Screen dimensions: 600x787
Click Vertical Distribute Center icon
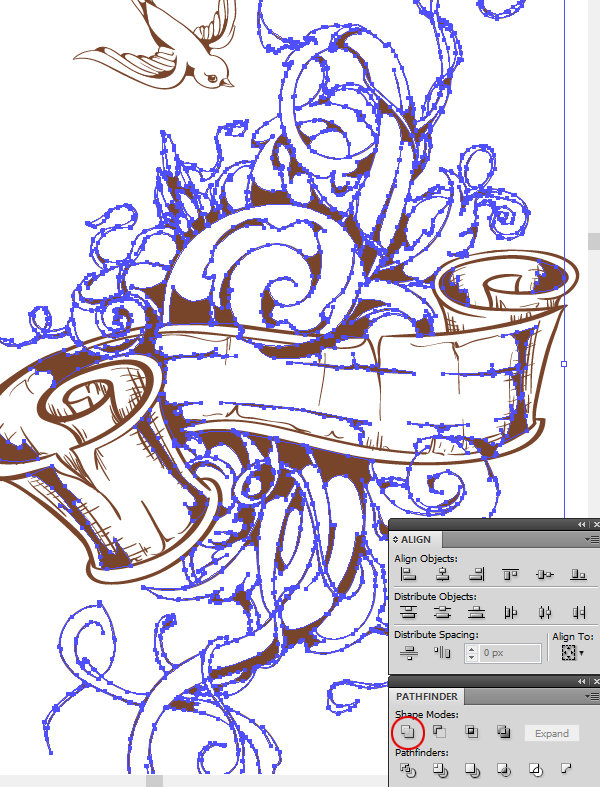[x=442, y=612]
